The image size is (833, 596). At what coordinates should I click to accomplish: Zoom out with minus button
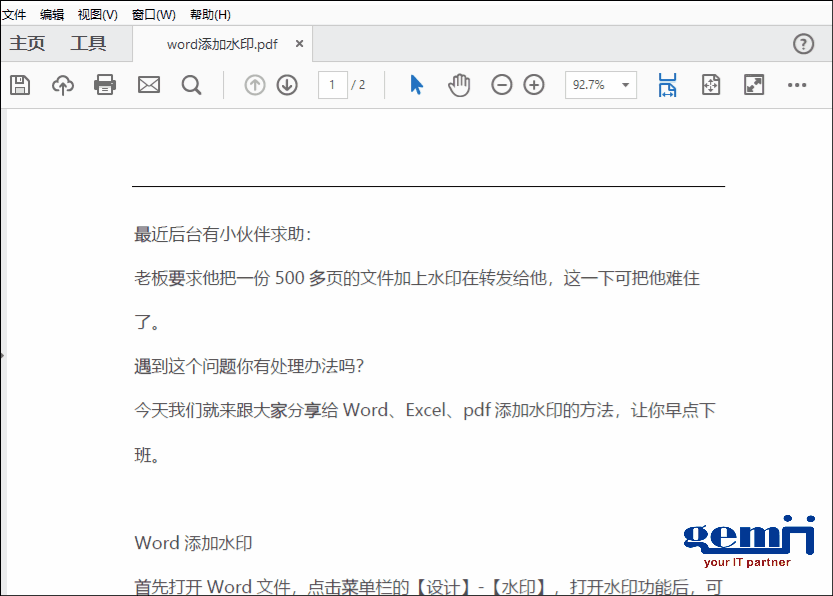502,85
